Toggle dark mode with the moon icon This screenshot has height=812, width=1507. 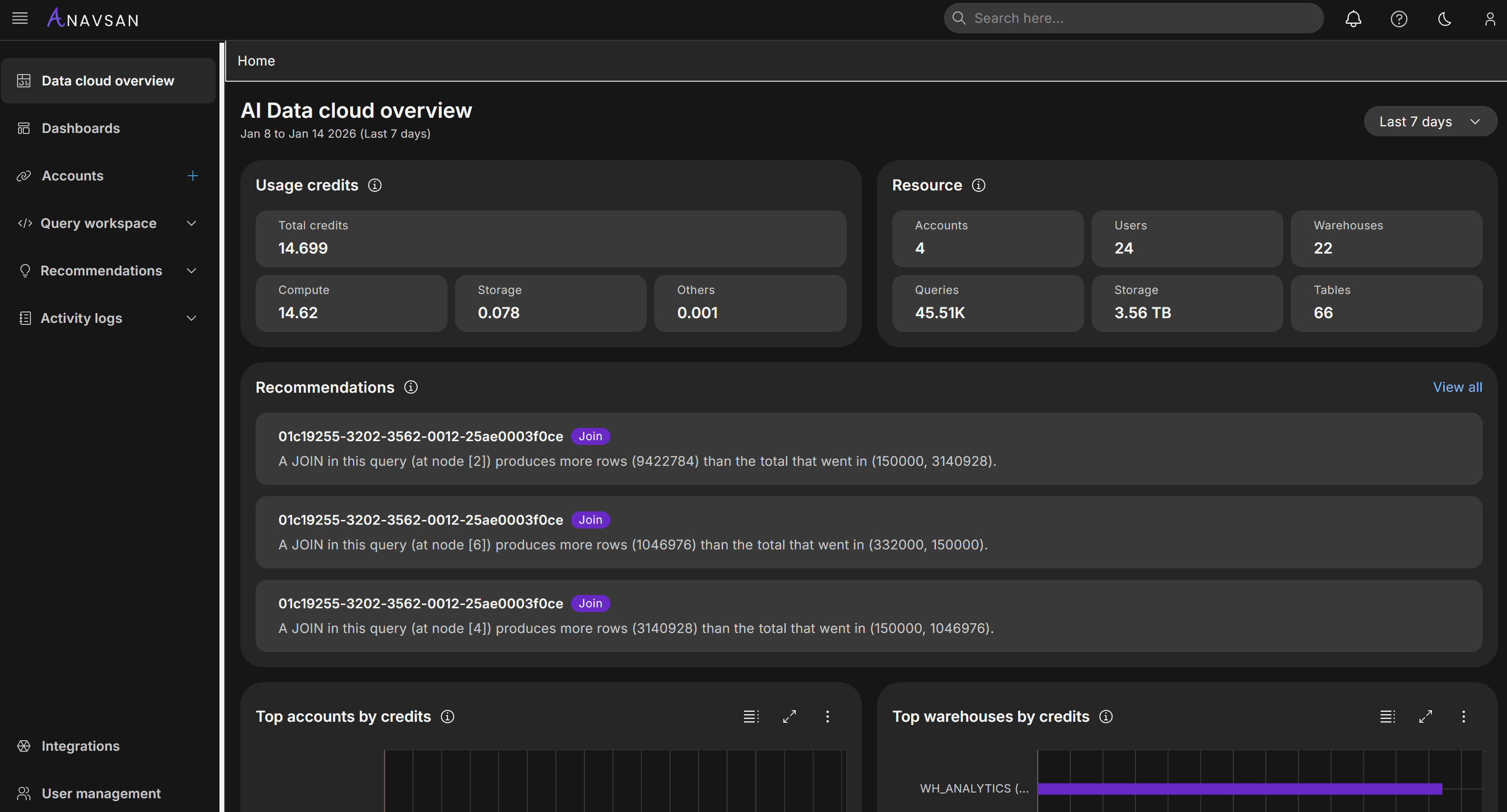click(x=1444, y=18)
